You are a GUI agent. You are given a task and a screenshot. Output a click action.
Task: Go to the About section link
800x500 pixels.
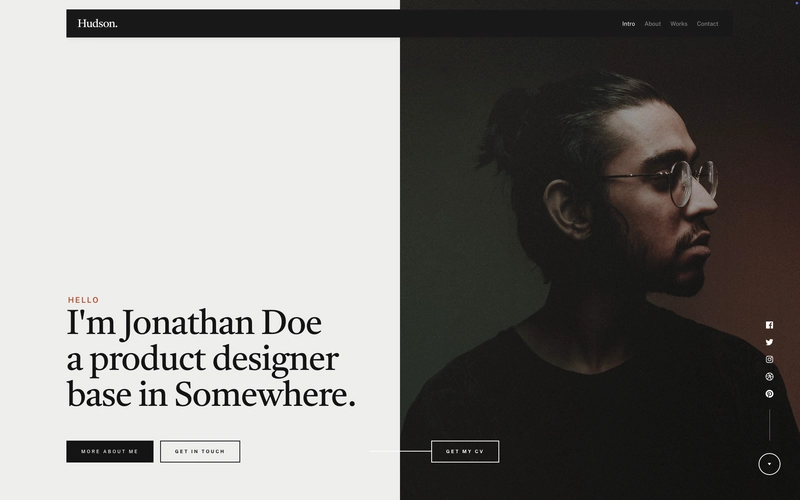pyautogui.click(x=653, y=24)
